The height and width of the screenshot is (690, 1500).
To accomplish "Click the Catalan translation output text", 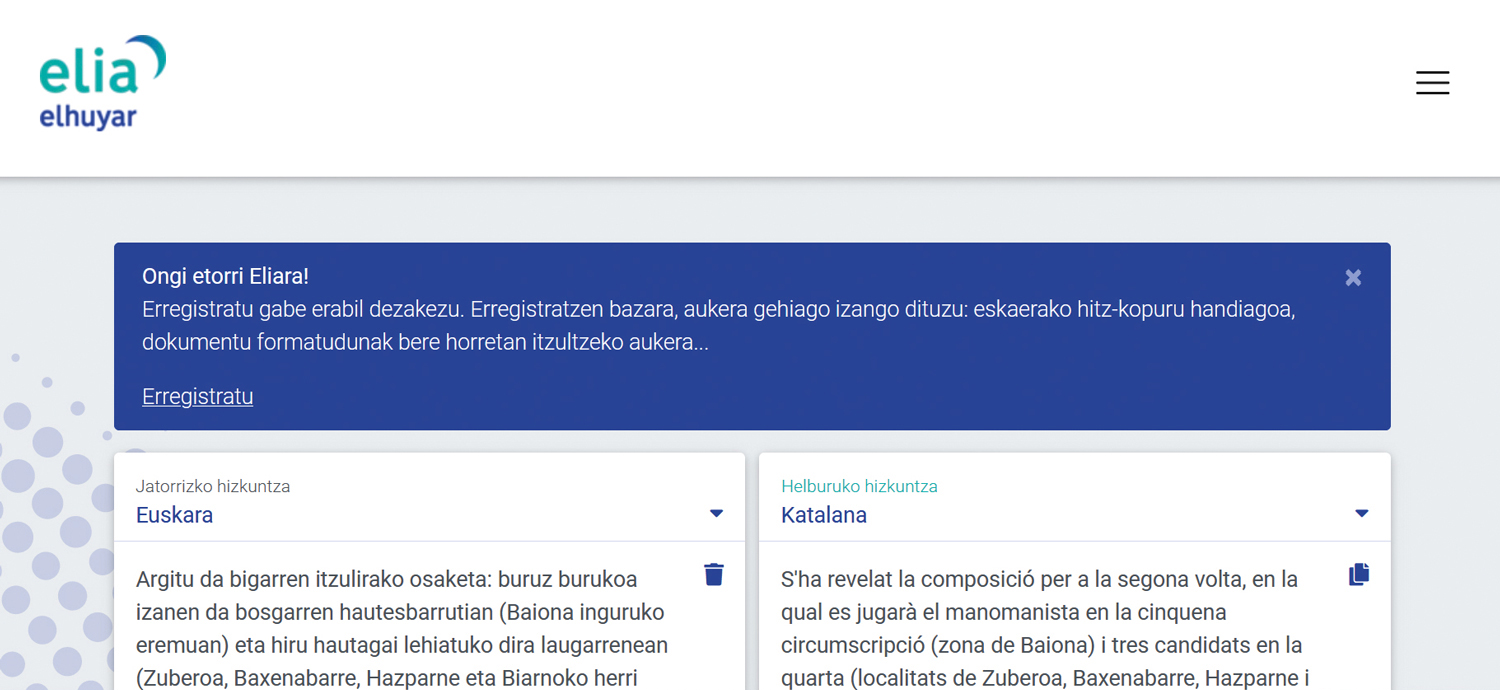I will (1040, 628).
